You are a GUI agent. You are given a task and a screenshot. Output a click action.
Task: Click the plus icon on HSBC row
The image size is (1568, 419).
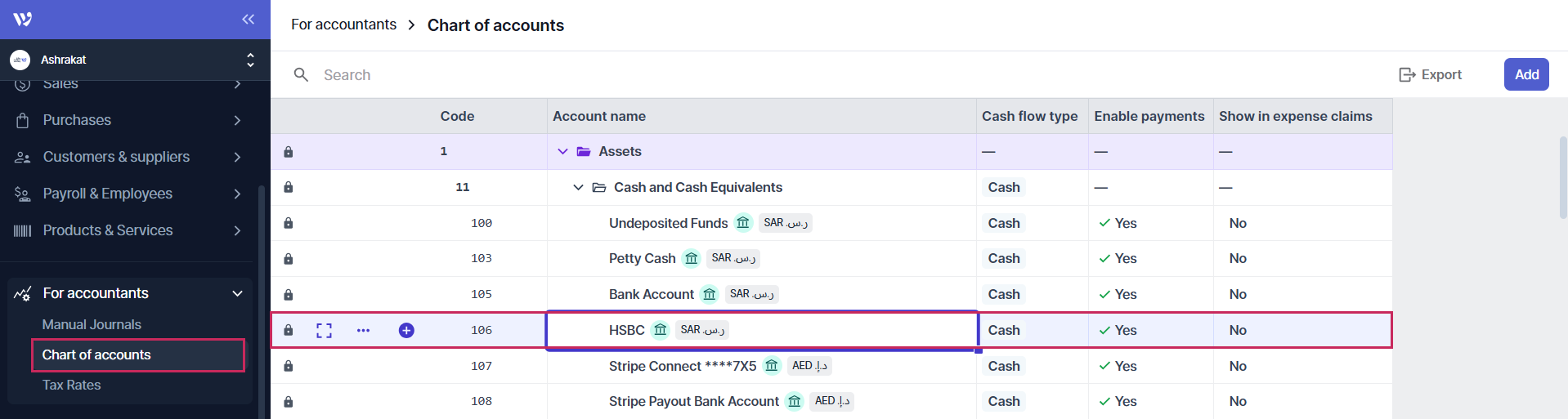[x=406, y=330]
